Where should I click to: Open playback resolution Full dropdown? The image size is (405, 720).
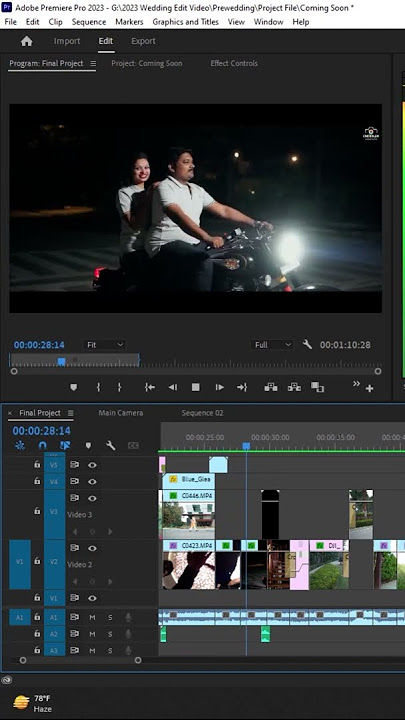(272, 344)
